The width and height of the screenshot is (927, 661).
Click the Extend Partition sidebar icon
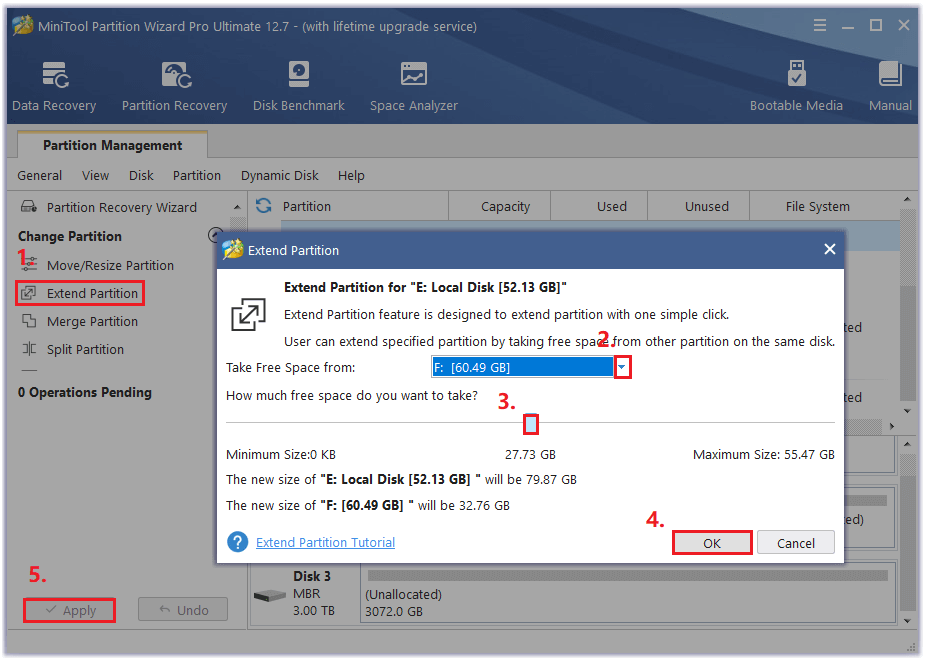point(28,293)
